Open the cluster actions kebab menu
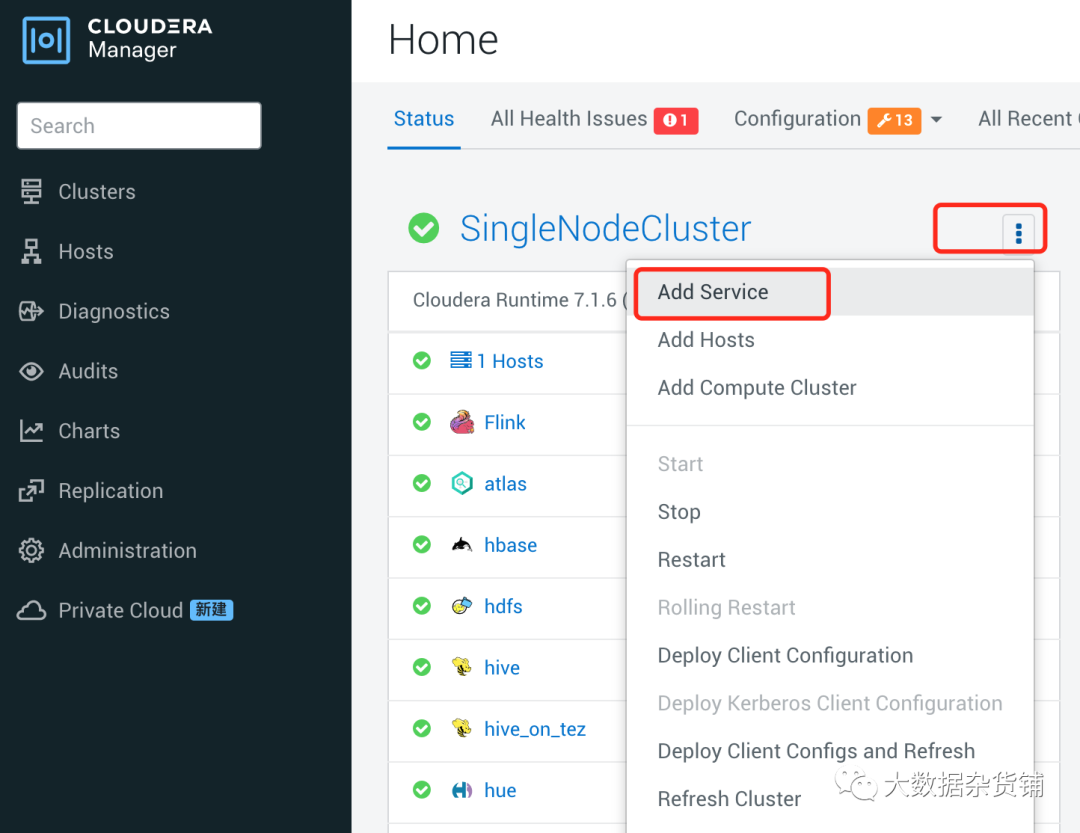Image resolution: width=1080 pixels, height=833 pixels. 1018,233
